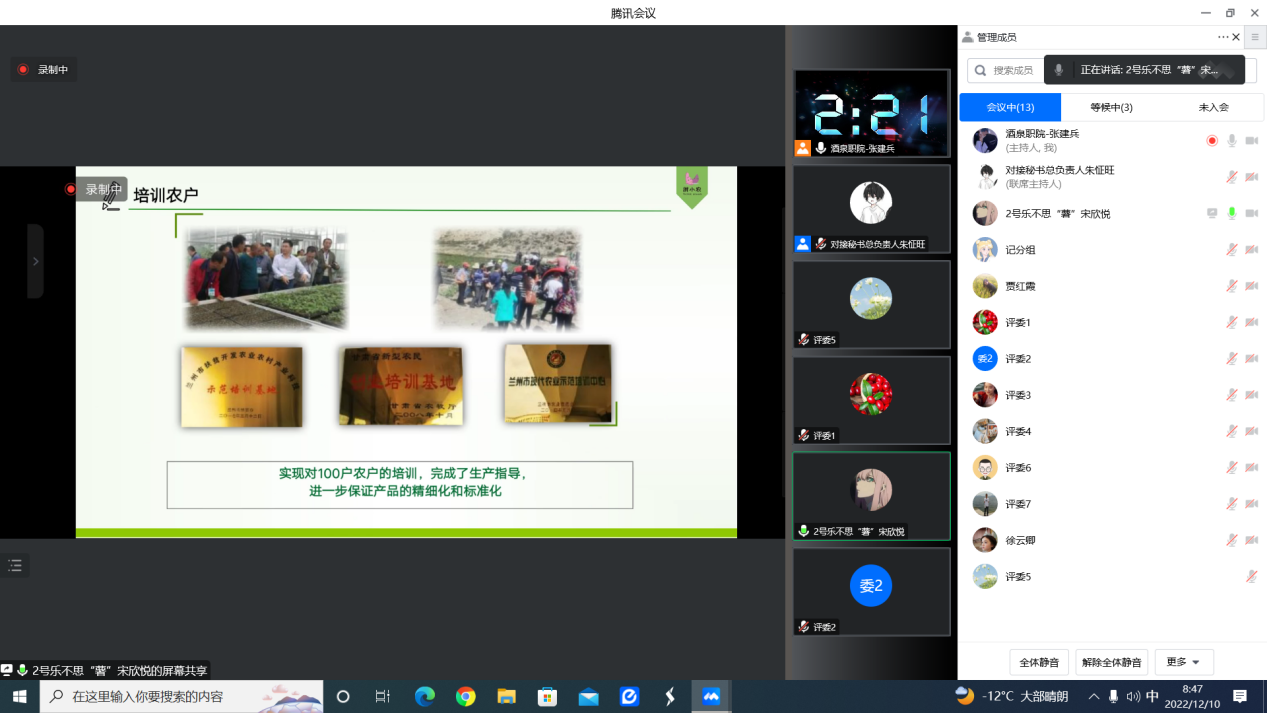Toggle camera for 记分组 in member list
Screen dimensions: 1267x713
(x=1251, y=250)
